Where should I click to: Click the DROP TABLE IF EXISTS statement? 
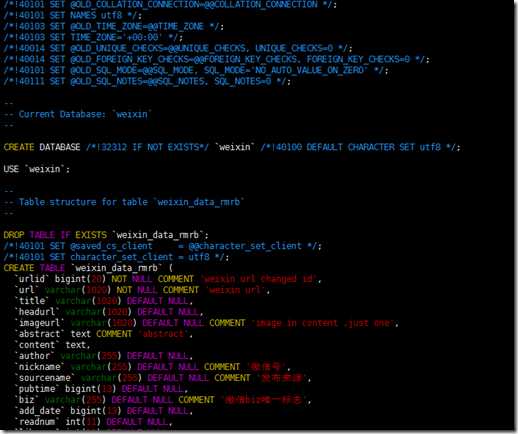[106, 235]
